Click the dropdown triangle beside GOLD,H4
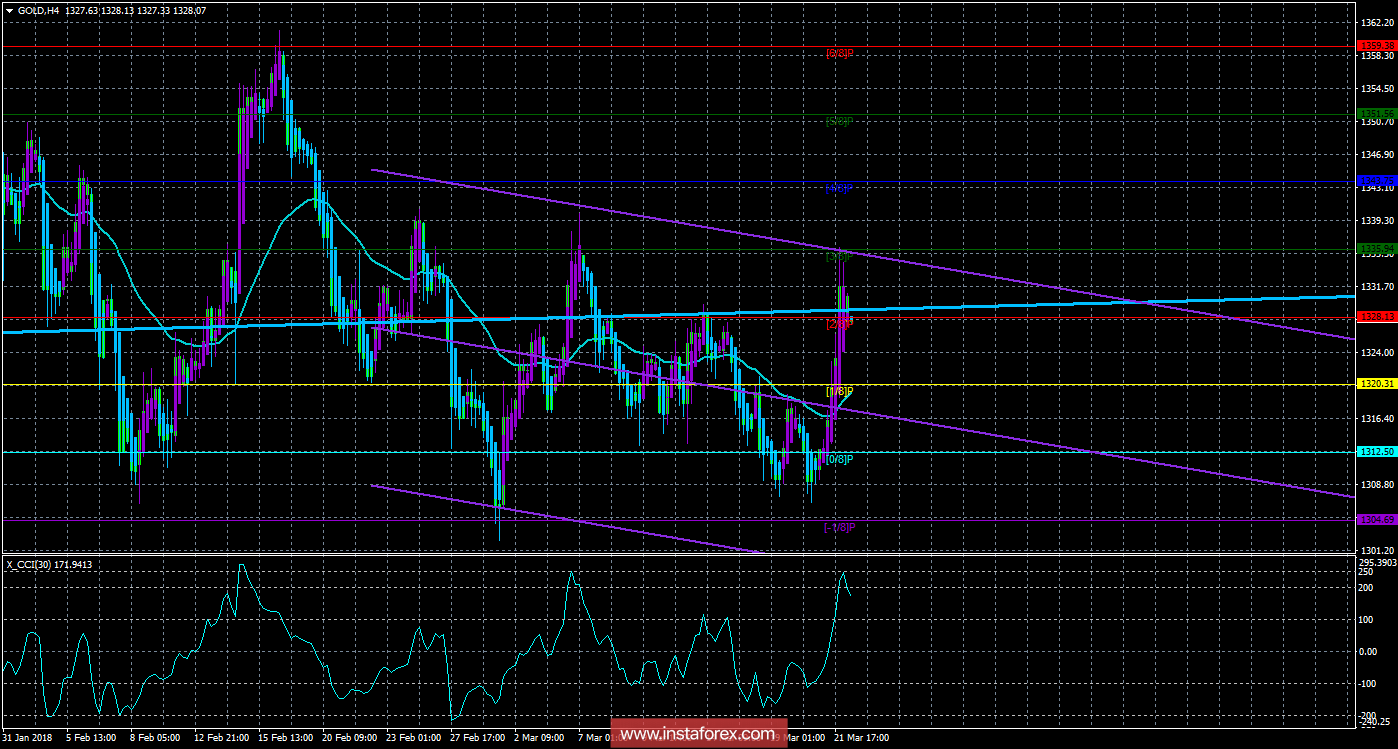The image size is (1398, 749). click(9, 11)
